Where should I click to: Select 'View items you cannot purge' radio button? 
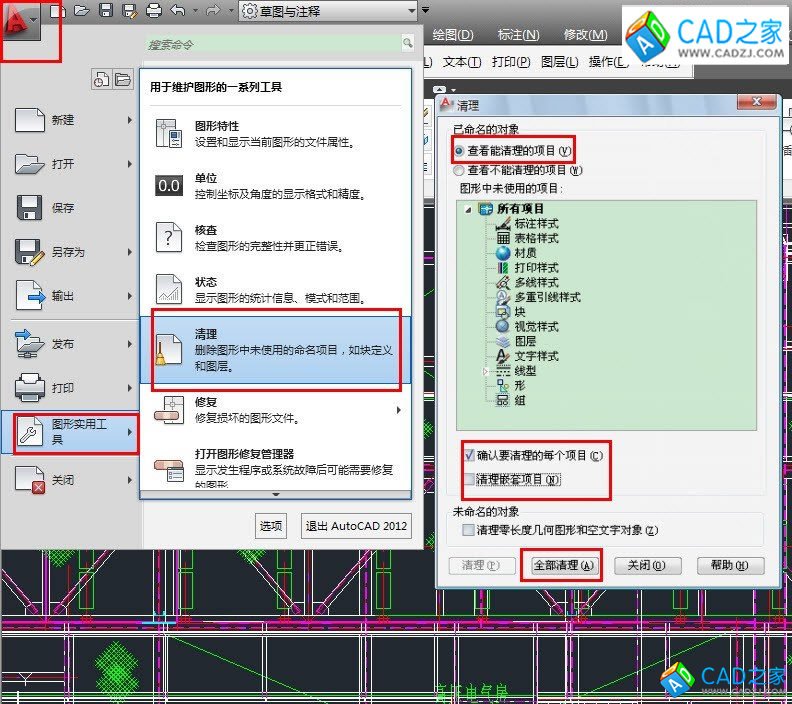coord(459,170)
